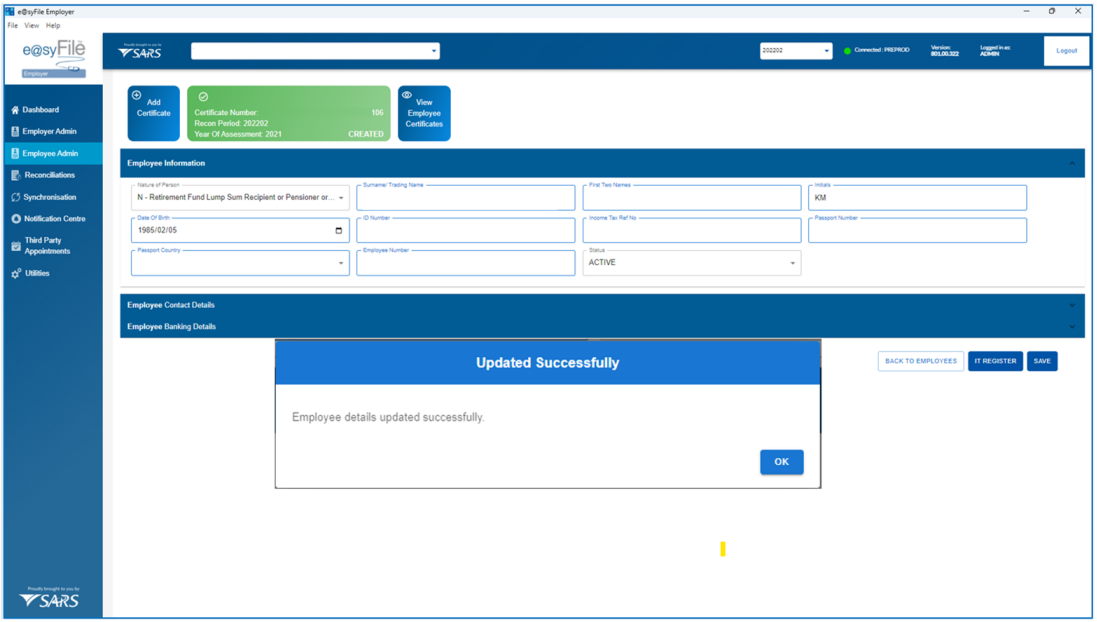
Task: Click the Utilities gears icon
Action: click(x=15, y=273)
